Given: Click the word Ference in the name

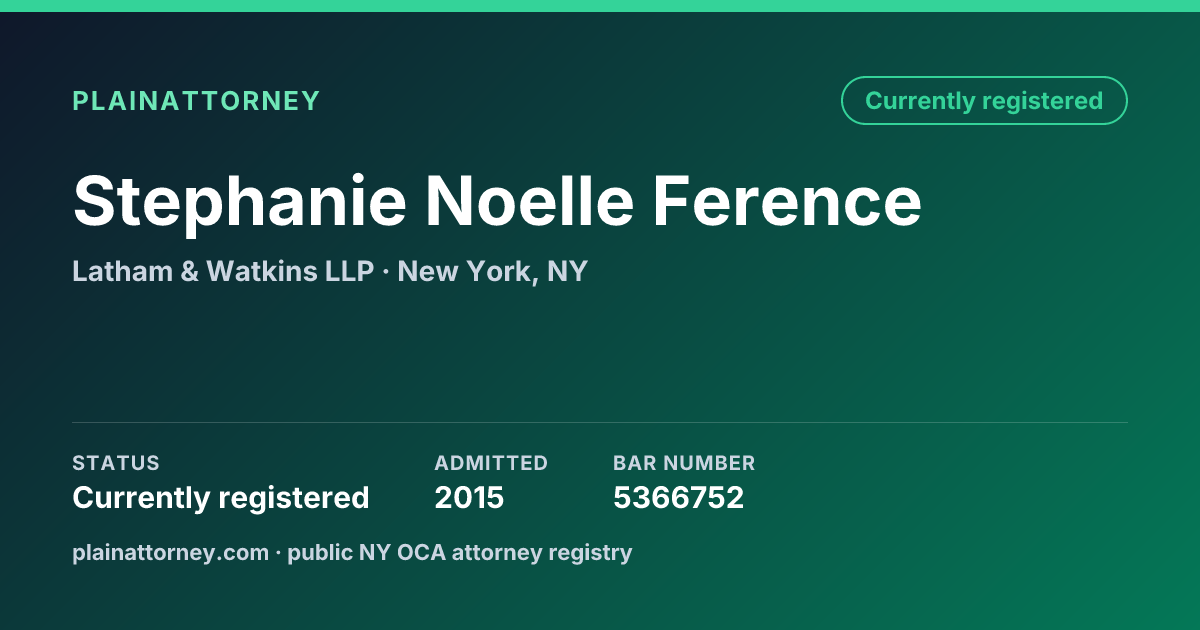Looking at the screenshot, I should [x=788, y=201].
